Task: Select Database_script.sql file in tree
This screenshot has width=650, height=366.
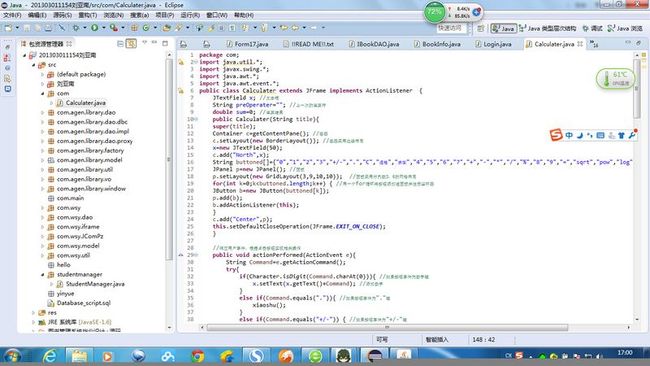Action: pos(84,303)
